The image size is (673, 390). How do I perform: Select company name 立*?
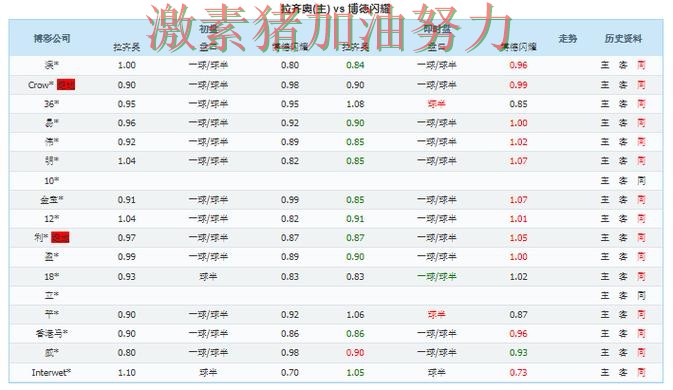(52, 295)
